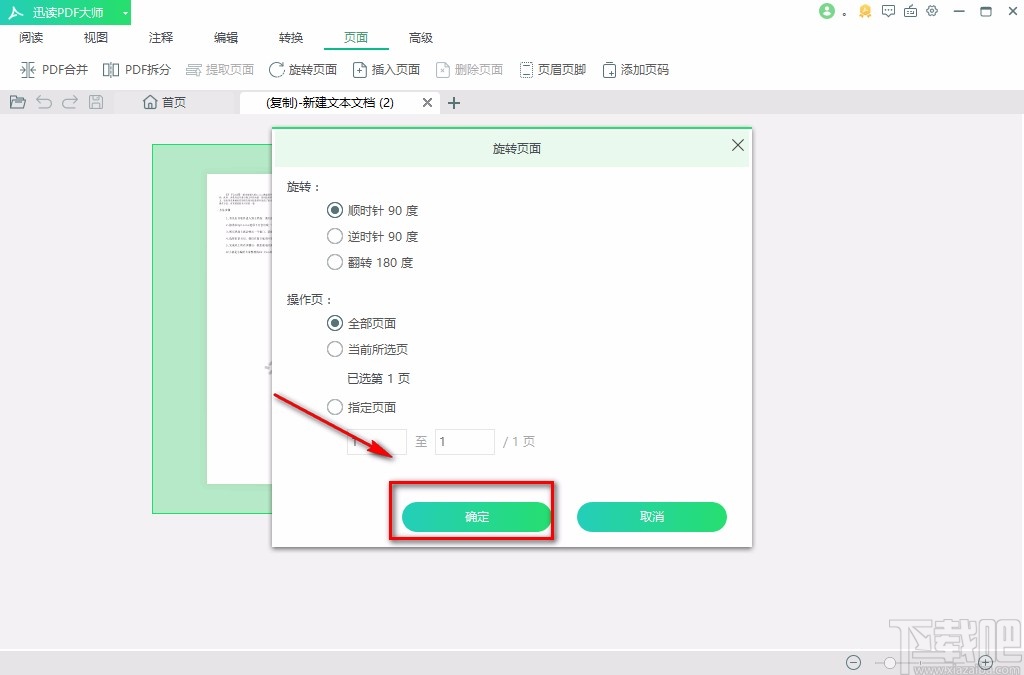Viewport: 1024px width, 675px height.
Task: Open the PDF合并 merge tool
Action: click(x=54, y=69)
